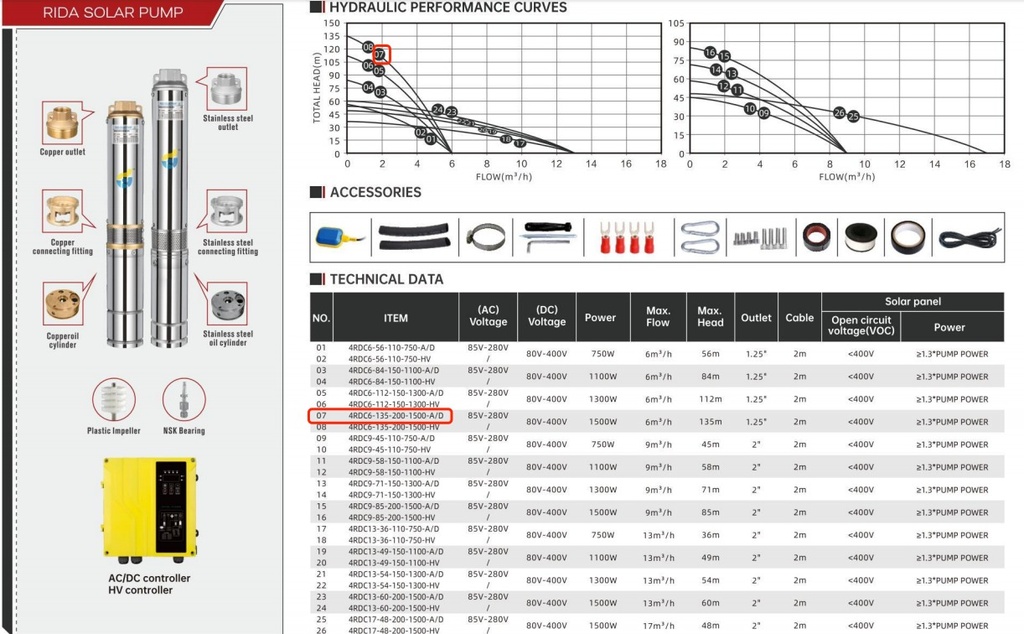This screenshot has width=1024, height=634.
Task: Select the red and black tape roll
Action: pos(817,236)
